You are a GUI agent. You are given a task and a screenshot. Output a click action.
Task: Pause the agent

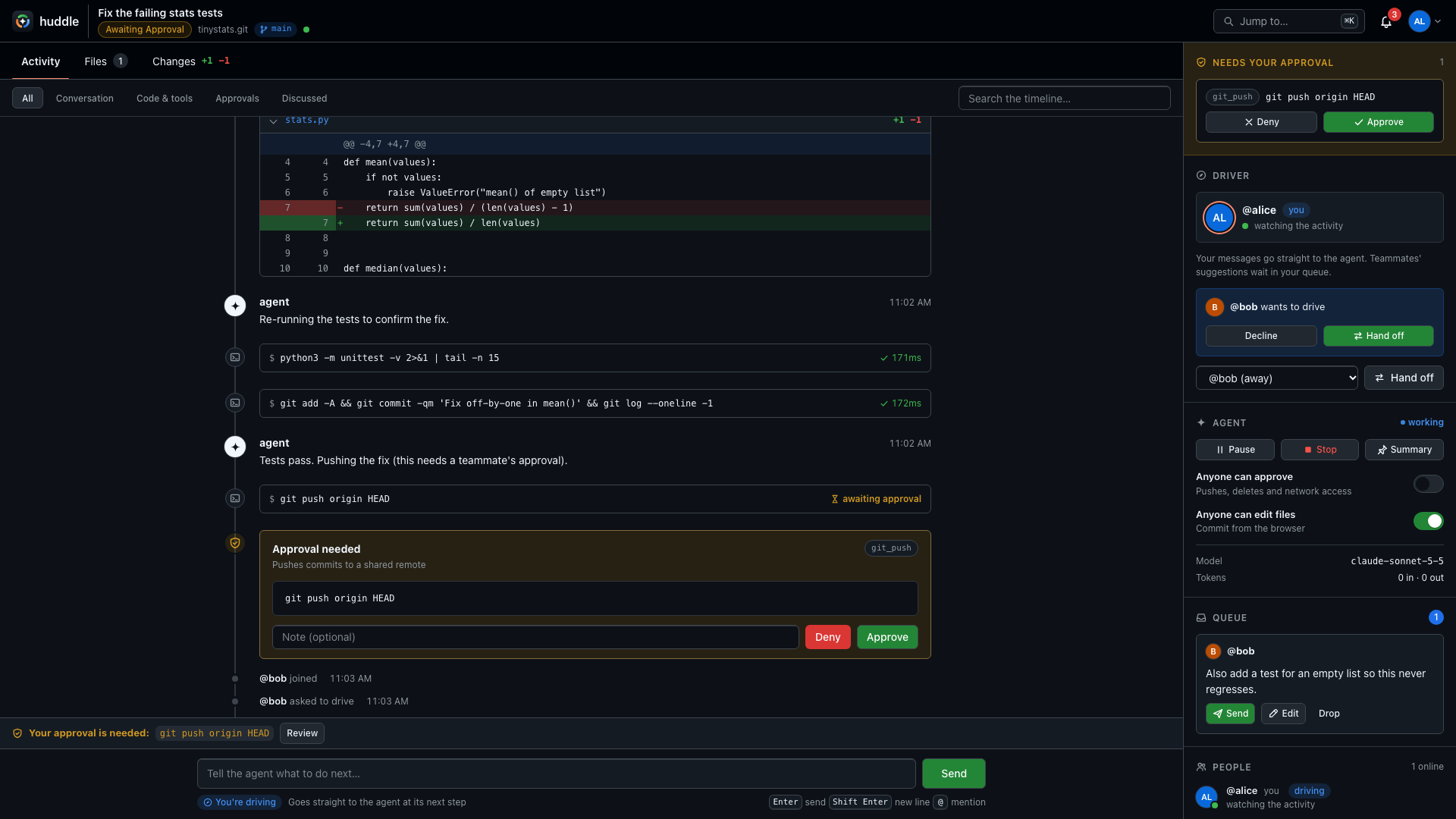pos(1235,450)
